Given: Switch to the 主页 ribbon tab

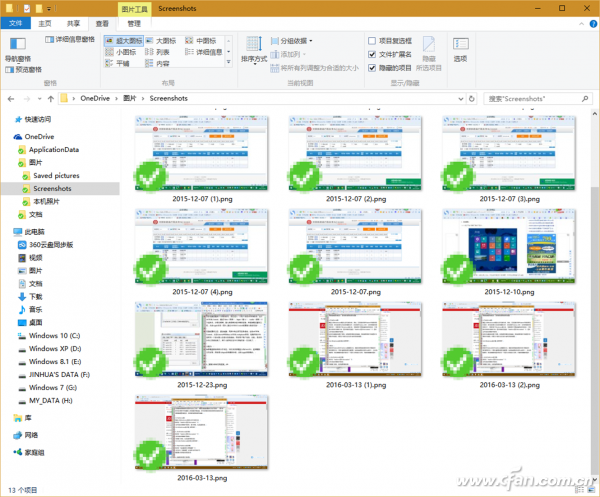Looking at the screenshot, I should click(x=45, y=23).
